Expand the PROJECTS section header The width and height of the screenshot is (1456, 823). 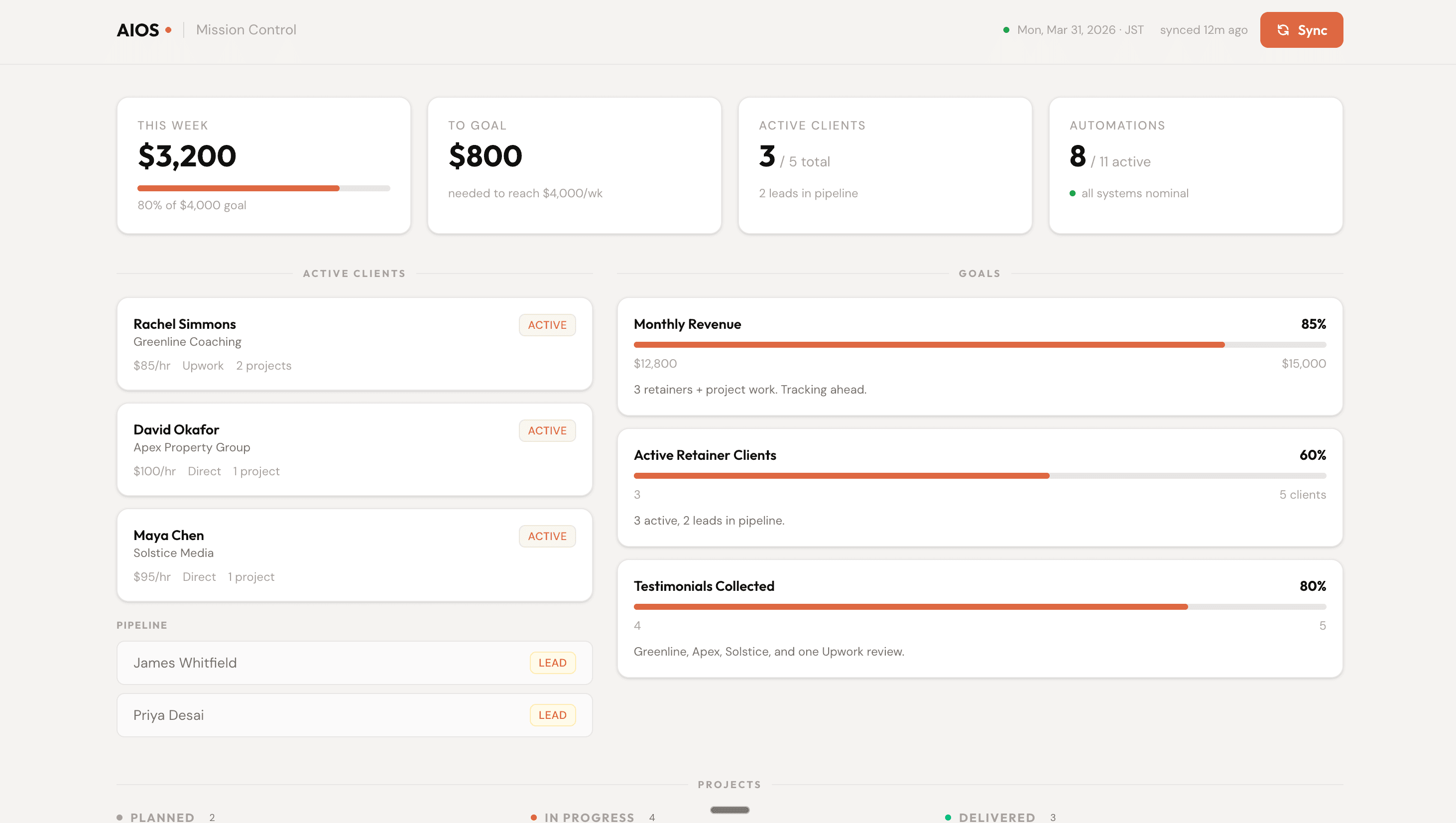pos(729,784)
